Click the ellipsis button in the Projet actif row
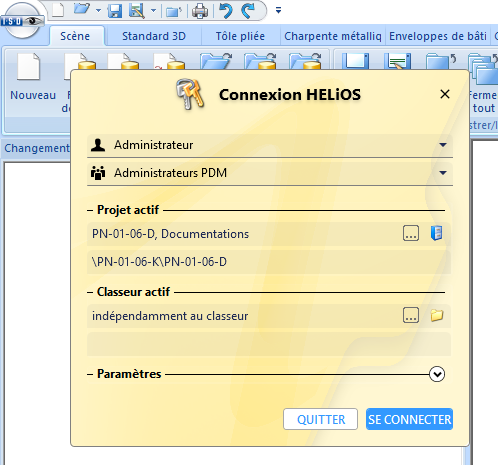 (411, 233)
